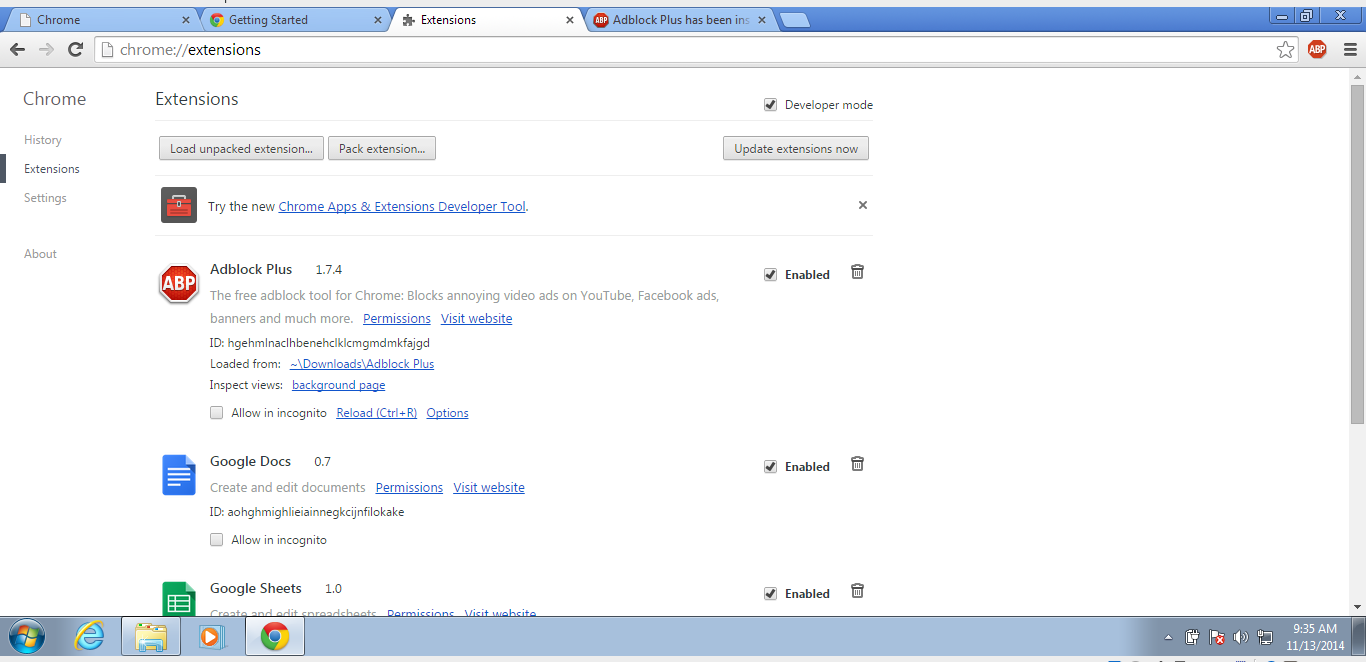Select Extensions in the sidebar

52,169
